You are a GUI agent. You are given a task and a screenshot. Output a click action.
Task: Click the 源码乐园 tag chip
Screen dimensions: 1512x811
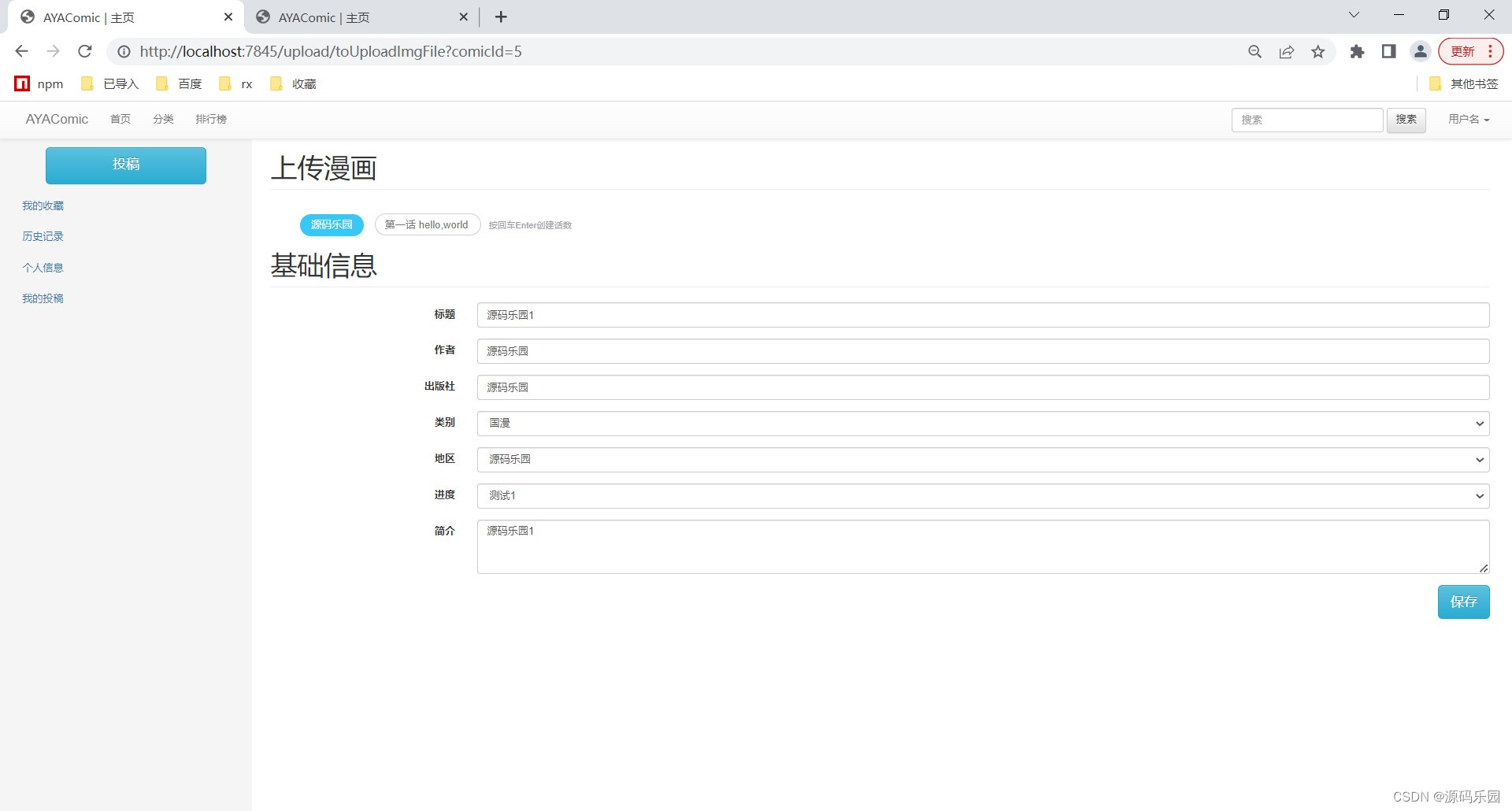click(331, 224)
